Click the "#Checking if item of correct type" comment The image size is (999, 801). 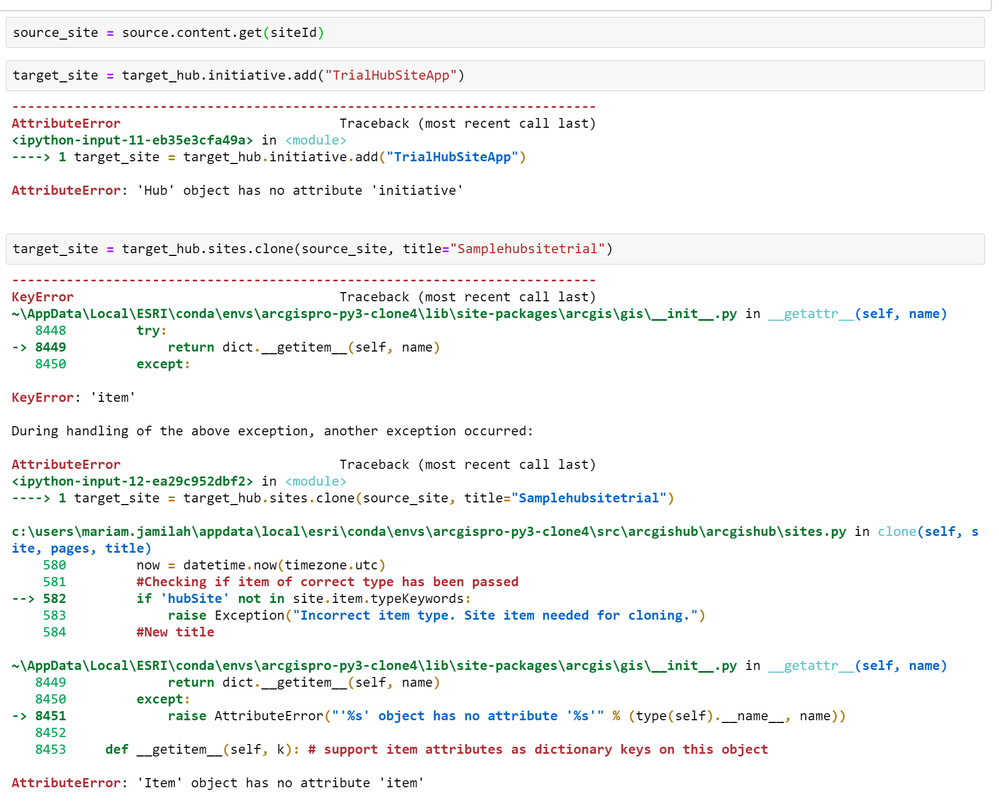[327, 581]
